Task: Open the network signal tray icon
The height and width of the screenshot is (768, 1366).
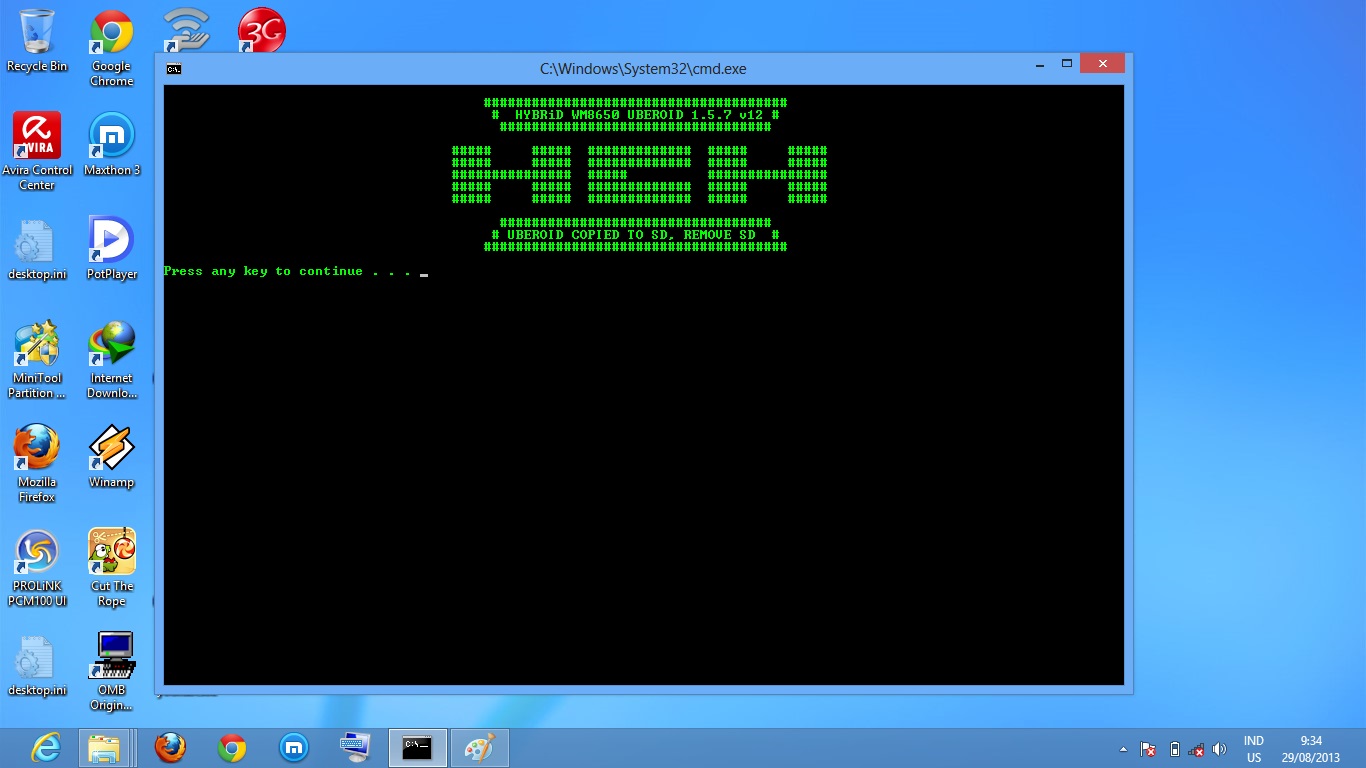Action: 1197,749
